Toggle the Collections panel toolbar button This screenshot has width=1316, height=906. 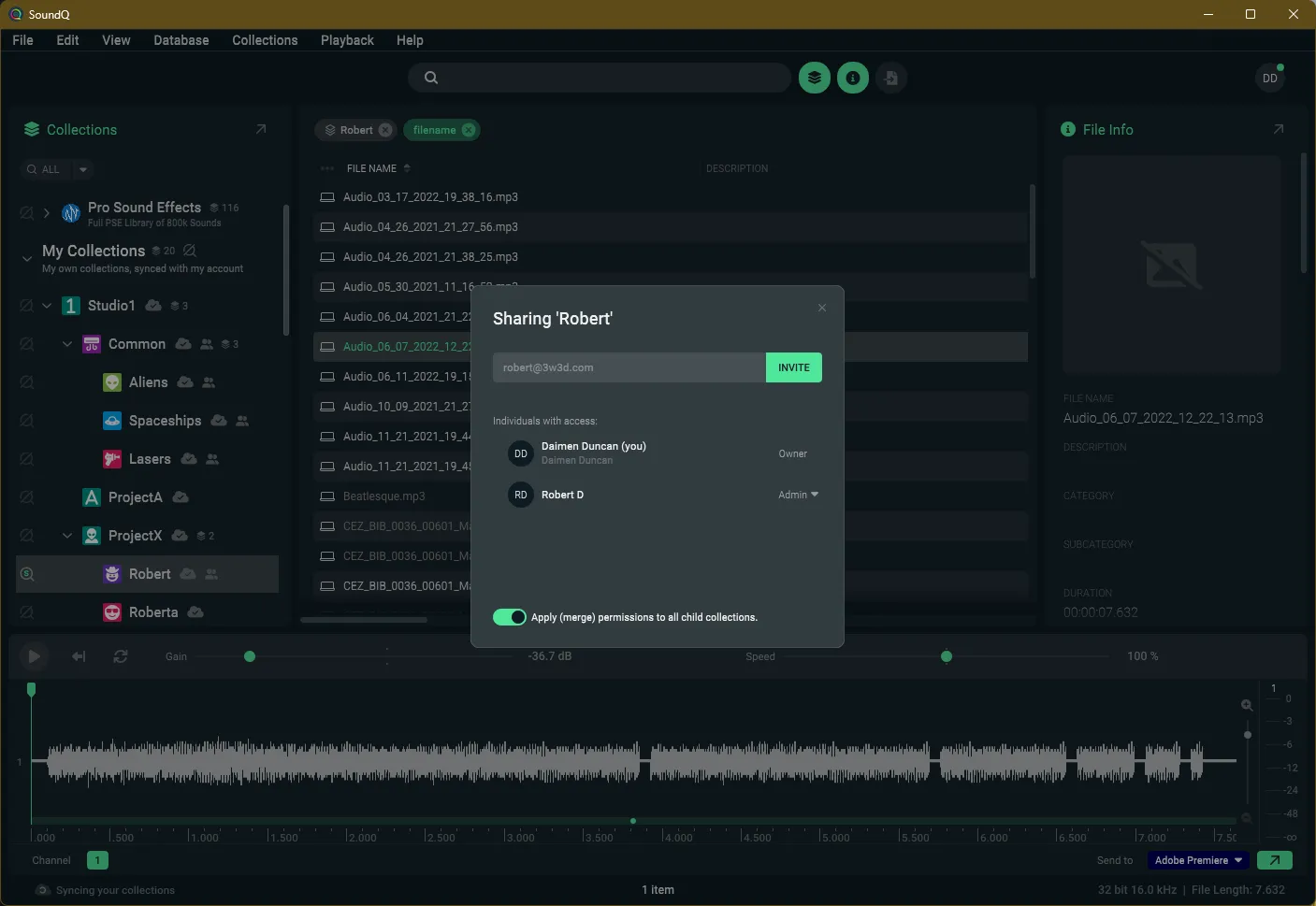pyautogui.click(x=815, y=78)
